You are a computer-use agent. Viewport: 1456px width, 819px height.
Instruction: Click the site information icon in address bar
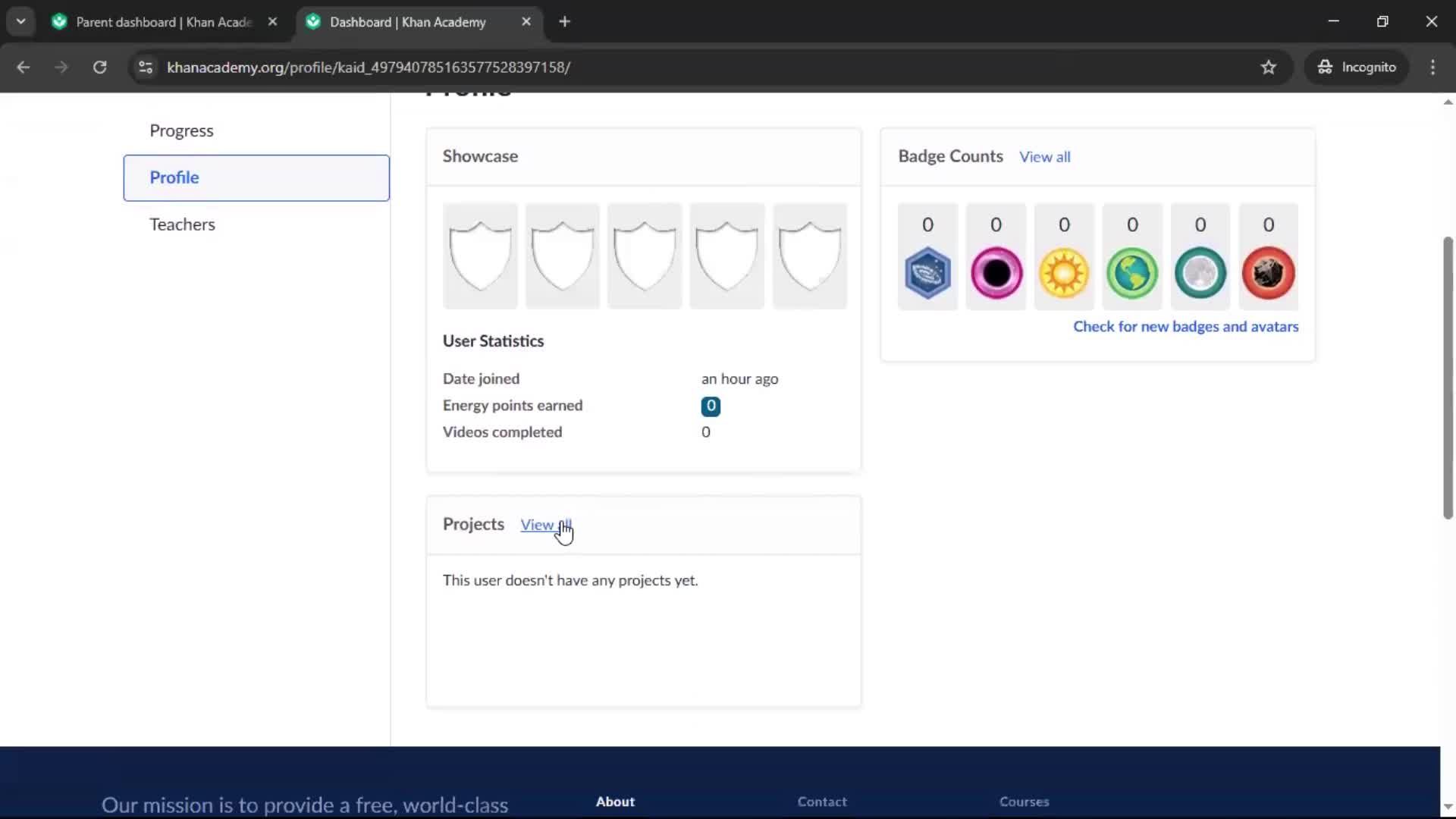(146, 67)
